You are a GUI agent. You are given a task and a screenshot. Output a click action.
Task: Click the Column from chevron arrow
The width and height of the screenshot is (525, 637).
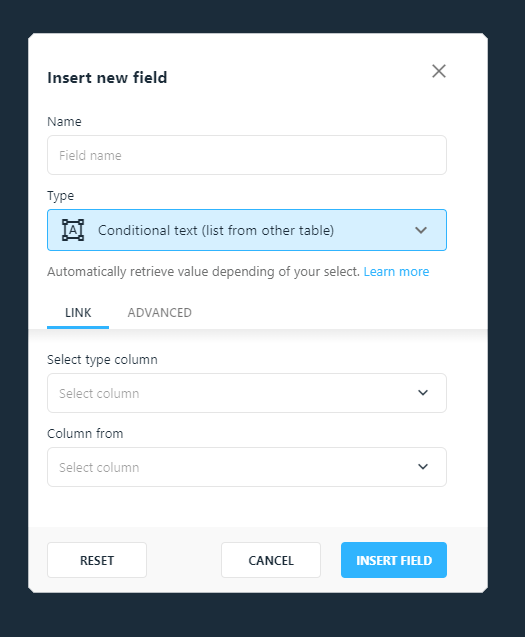pyautogui.click(x=423, y=467)
